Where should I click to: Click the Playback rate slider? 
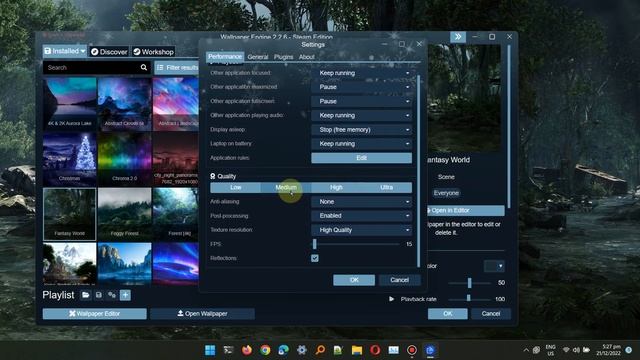(x=469, y=299)
